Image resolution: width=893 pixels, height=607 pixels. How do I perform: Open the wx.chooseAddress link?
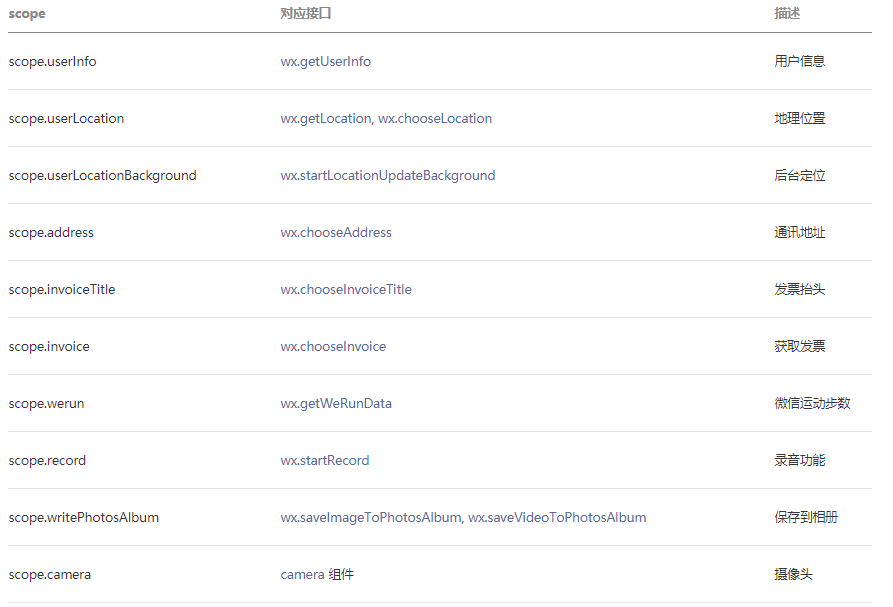tap(336, 232)
